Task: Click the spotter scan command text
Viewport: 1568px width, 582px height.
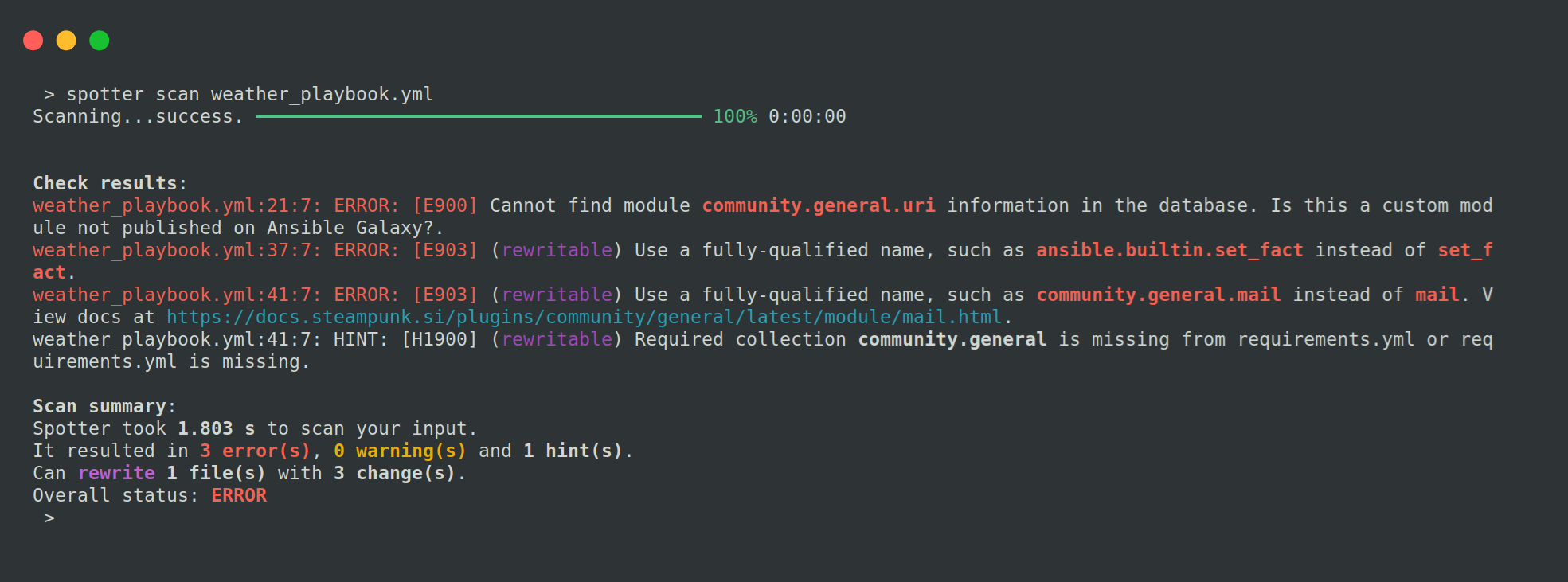Action: (249, 95)
